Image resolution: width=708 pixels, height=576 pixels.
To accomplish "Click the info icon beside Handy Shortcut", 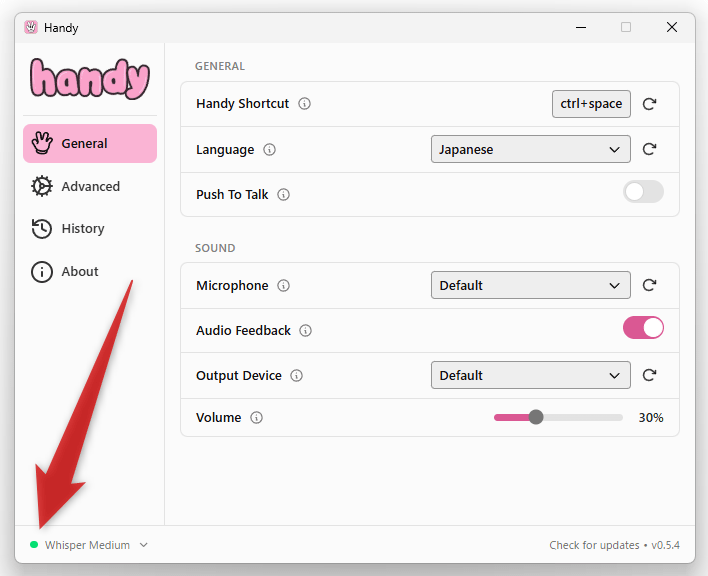I will click(305, 104).
